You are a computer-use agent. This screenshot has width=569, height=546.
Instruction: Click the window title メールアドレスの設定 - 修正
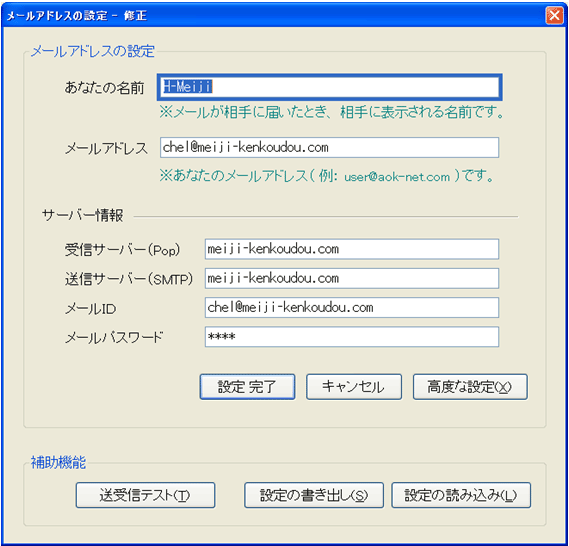77,16
